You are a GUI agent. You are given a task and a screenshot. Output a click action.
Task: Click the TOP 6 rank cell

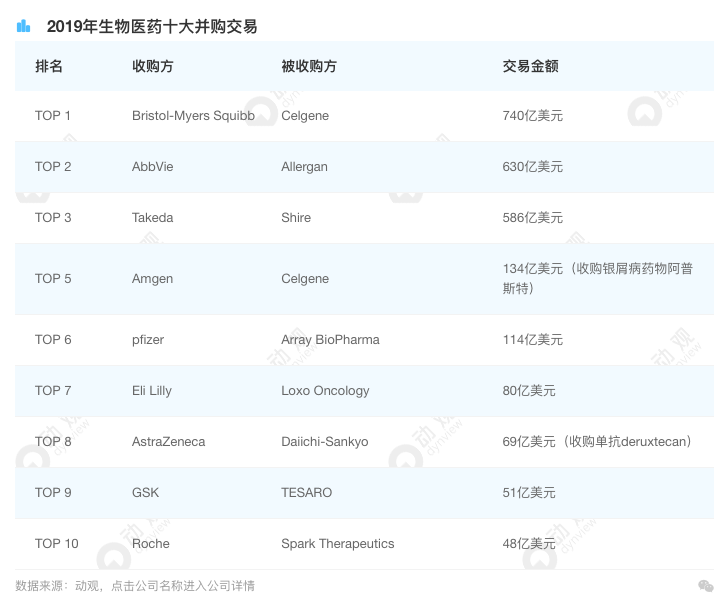[x=53, y=340]
